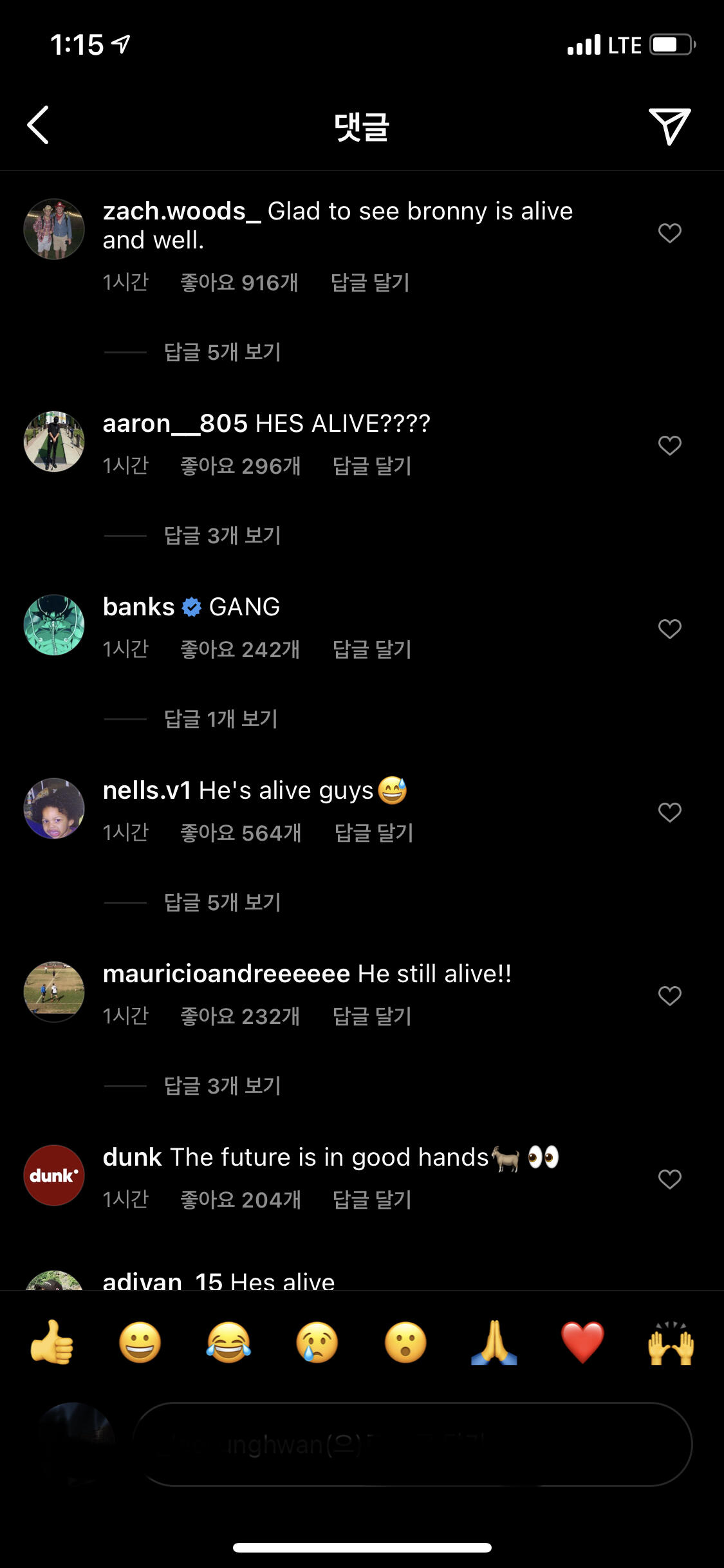Expand 5 replies under zach.woods_ comment
Image resolution: width=724 pixels, height=1568 pixels.
(222, 352)
